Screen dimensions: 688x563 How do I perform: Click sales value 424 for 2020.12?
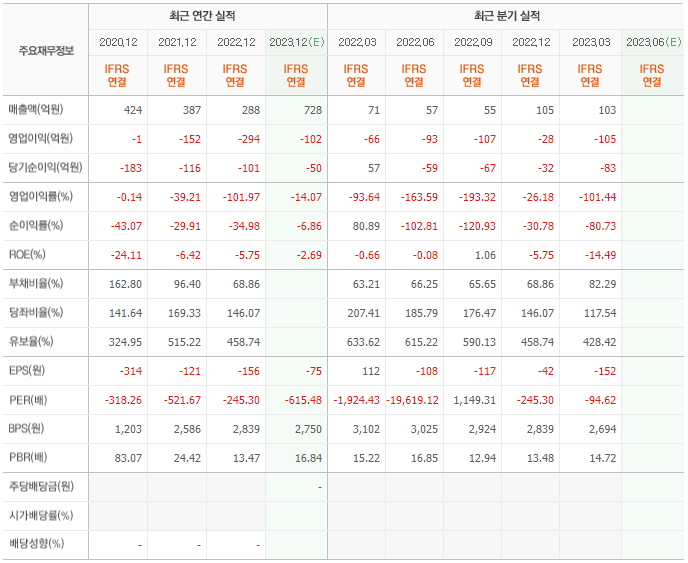tap(133, 110)
